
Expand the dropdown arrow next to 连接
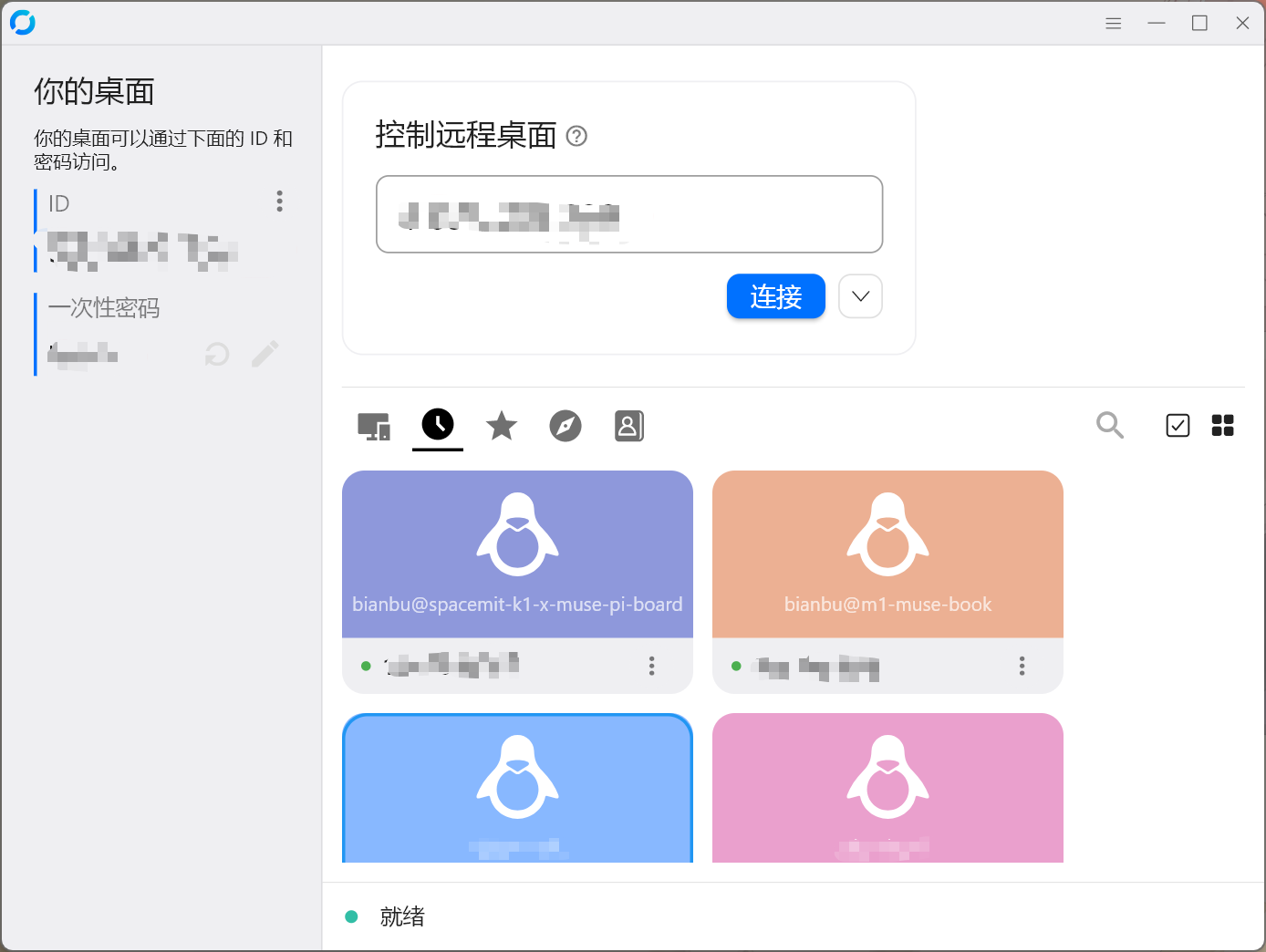(860, 296)
